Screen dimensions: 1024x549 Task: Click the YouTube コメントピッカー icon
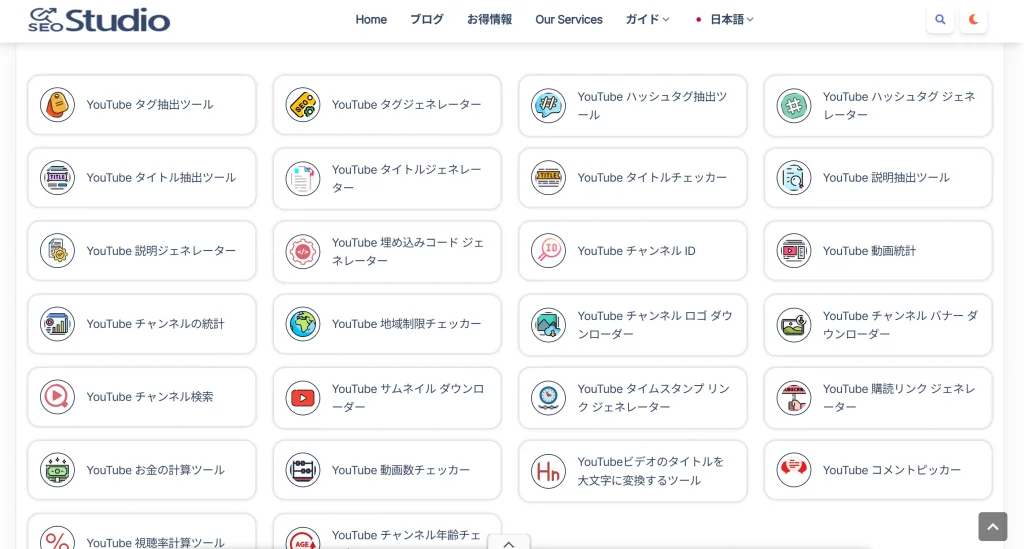coord(794,470)
